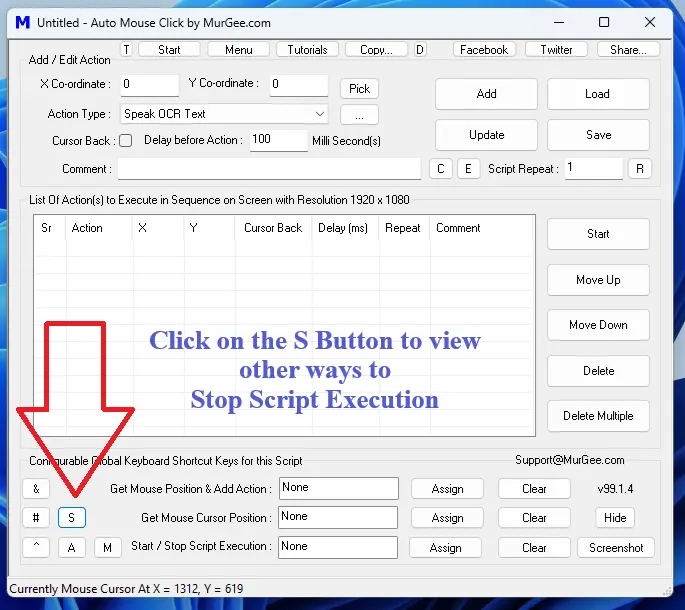Screen dimensions: 685x610
Task: Click the ^ button in bottom row
Action: pyautogui.click(x=36, y=548)
